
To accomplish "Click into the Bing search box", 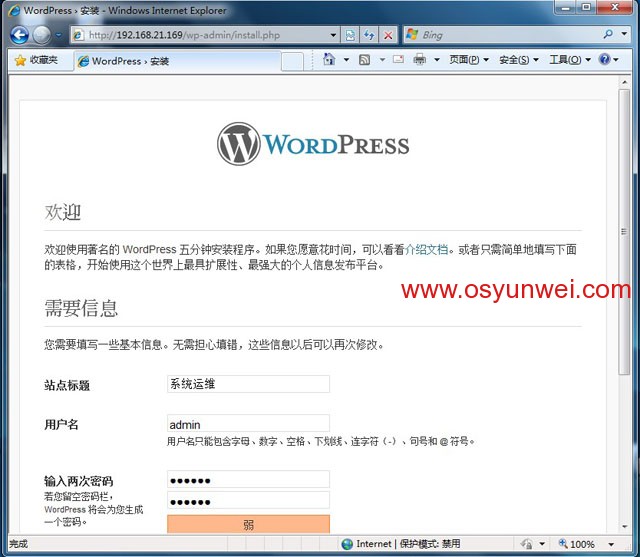I will 502,35.
